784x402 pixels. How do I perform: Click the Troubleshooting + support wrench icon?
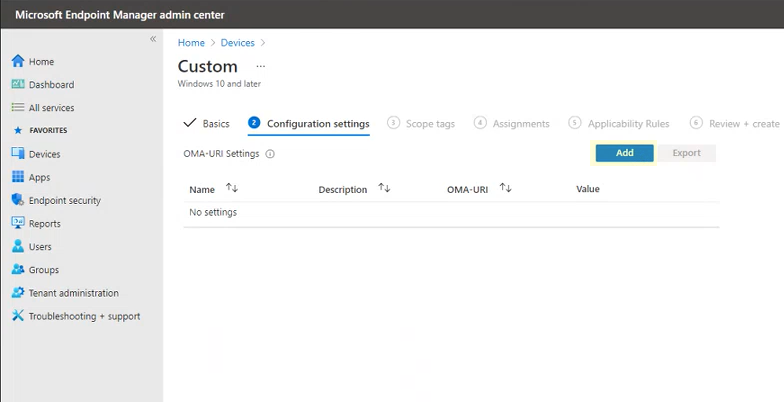(17, 316)
